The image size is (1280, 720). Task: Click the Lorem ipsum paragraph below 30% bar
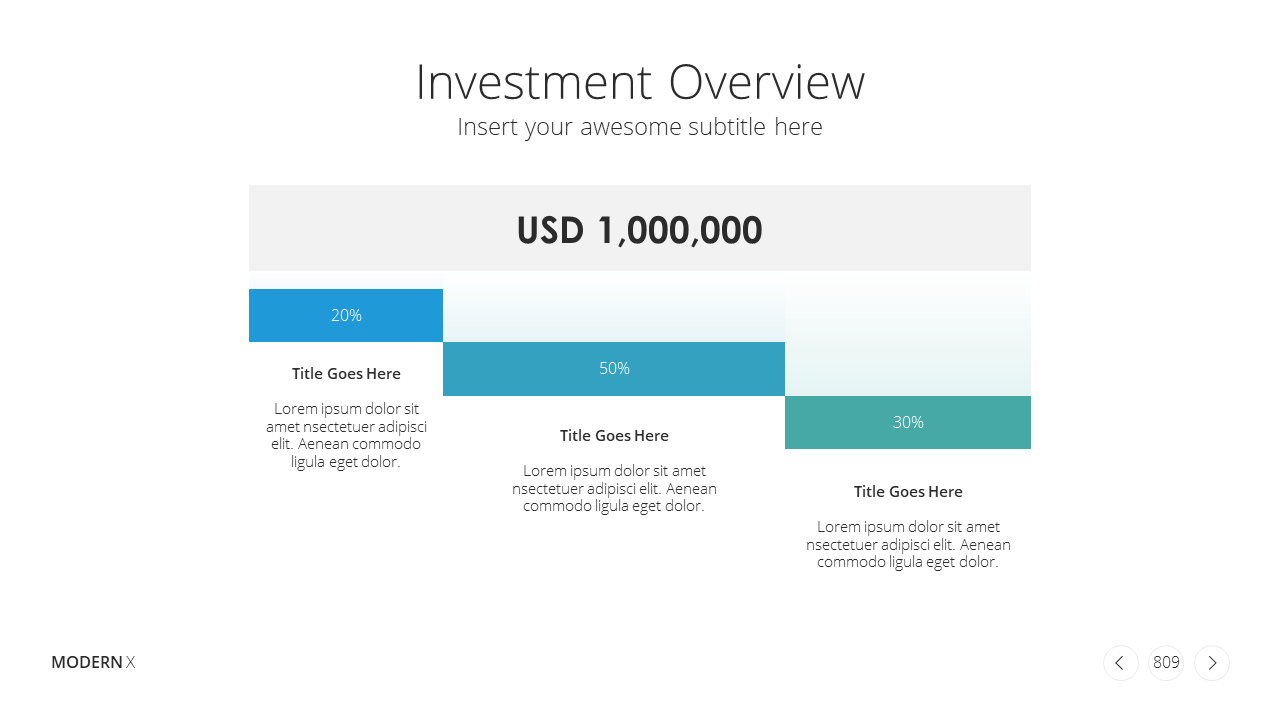pos(908,544)
